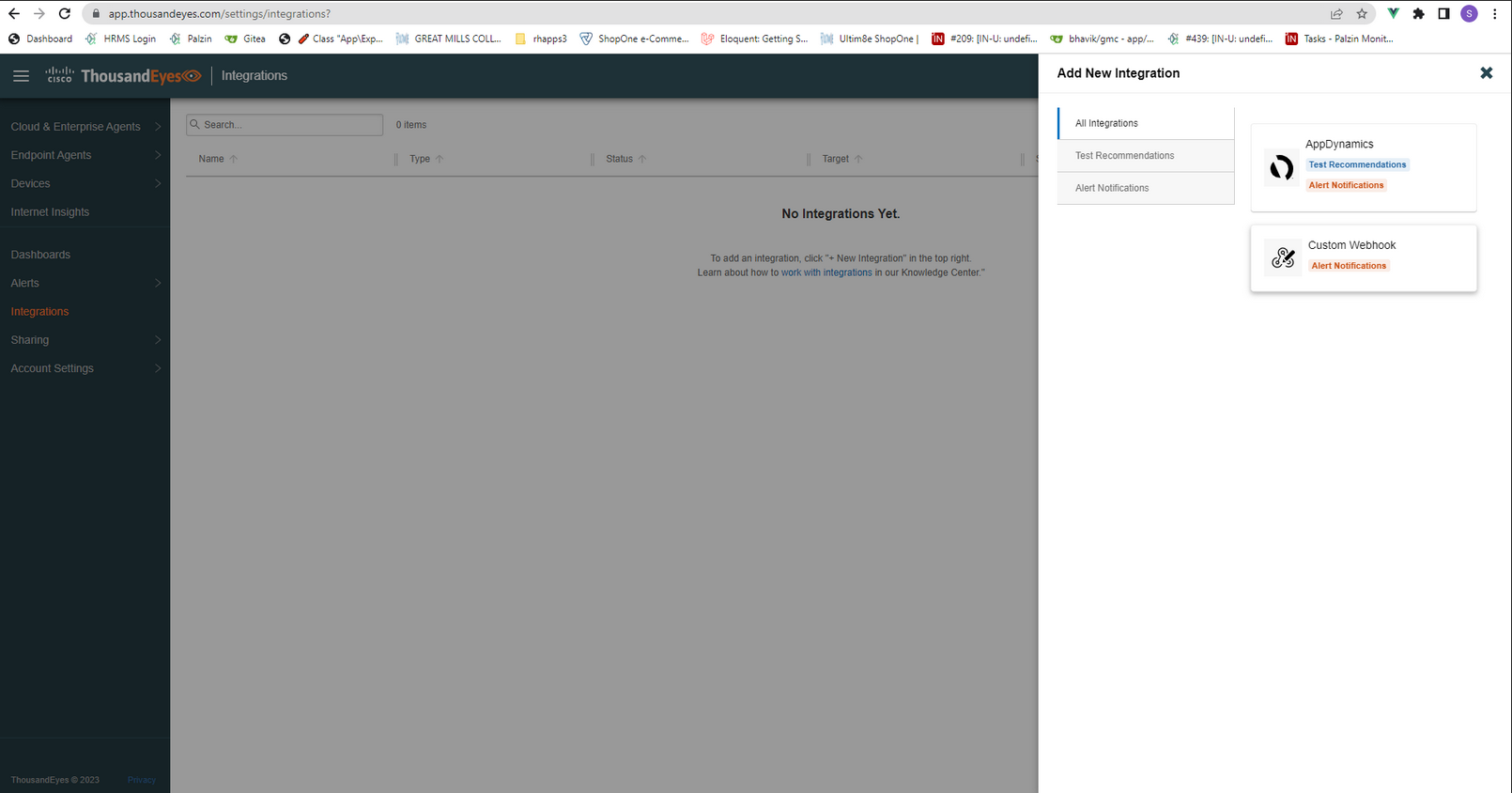
Task: Click the browser forward arrow
Action: [x=39, y=14]
